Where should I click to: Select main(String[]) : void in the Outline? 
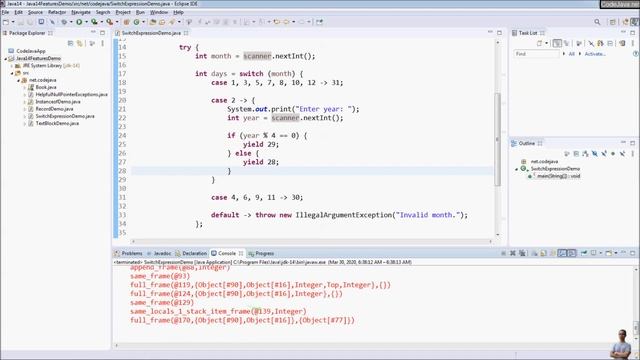click(x=558, y=176)
